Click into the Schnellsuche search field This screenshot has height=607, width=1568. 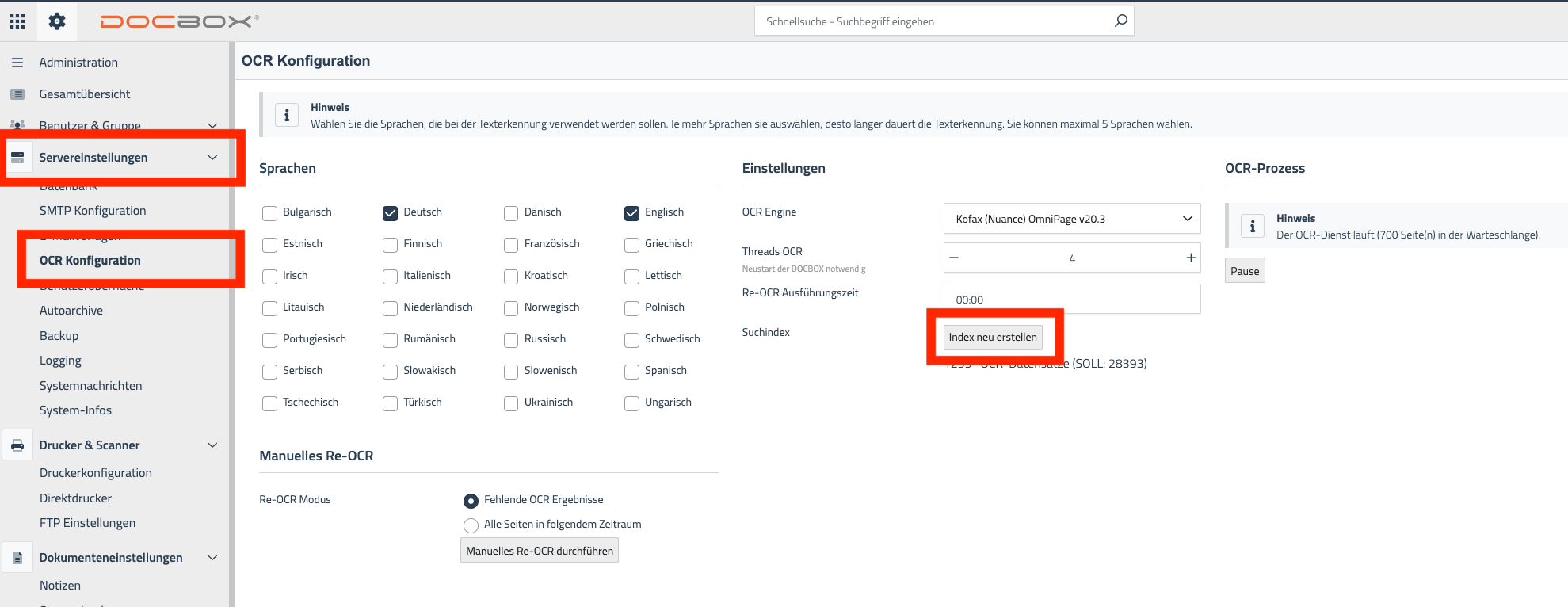point(944,21)
